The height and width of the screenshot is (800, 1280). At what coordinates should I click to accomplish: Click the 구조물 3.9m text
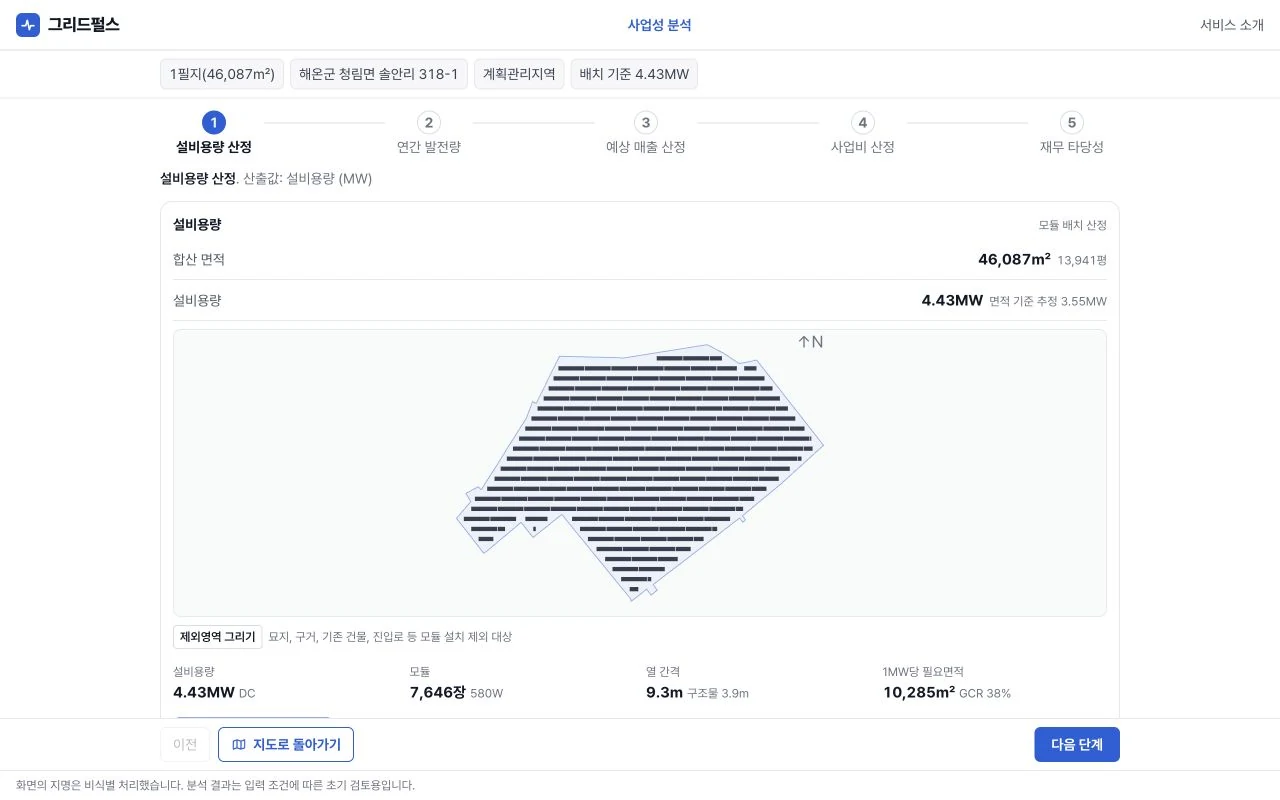point(718,693)
